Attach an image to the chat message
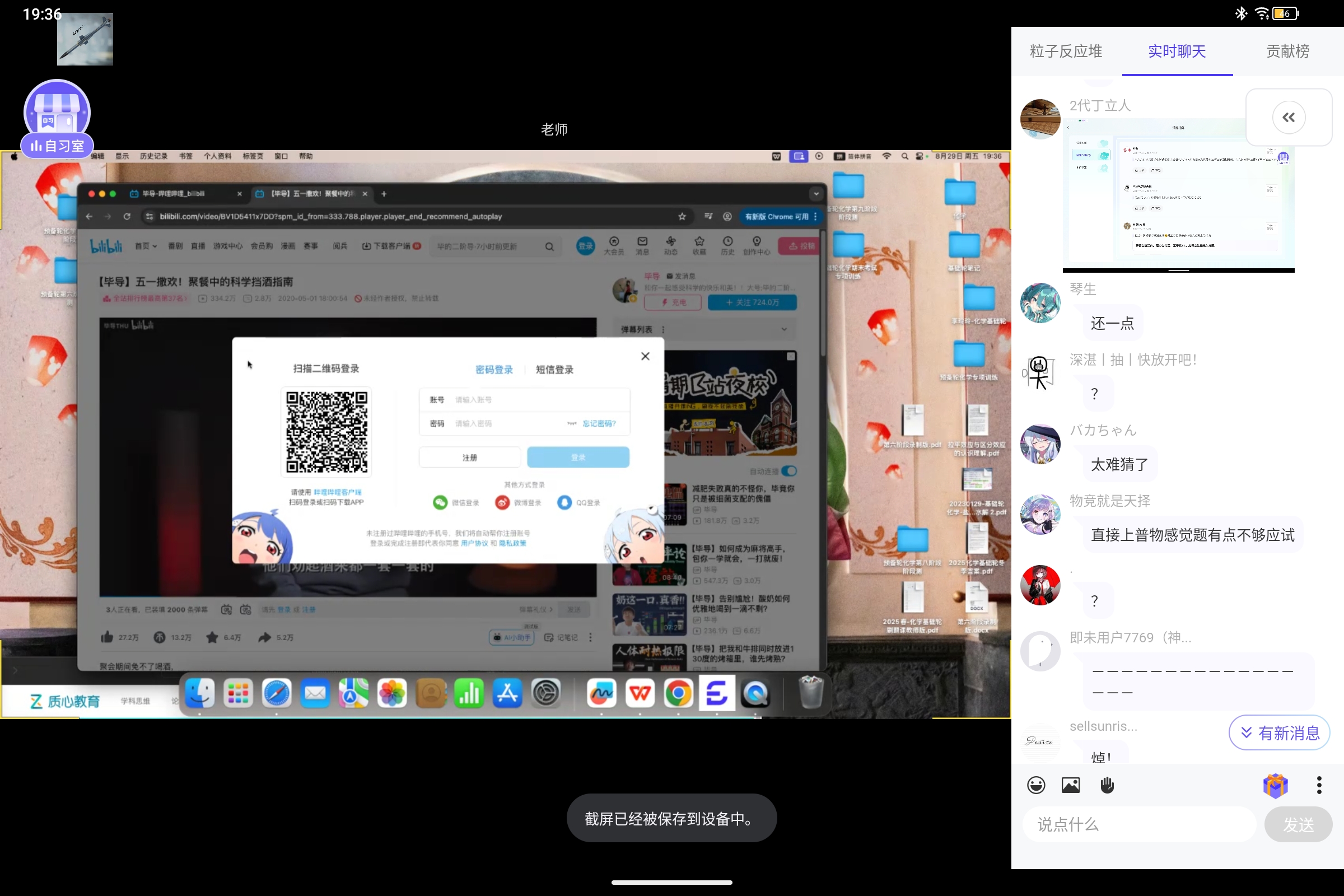1344x896 pixels. (x=1070, y=785)
